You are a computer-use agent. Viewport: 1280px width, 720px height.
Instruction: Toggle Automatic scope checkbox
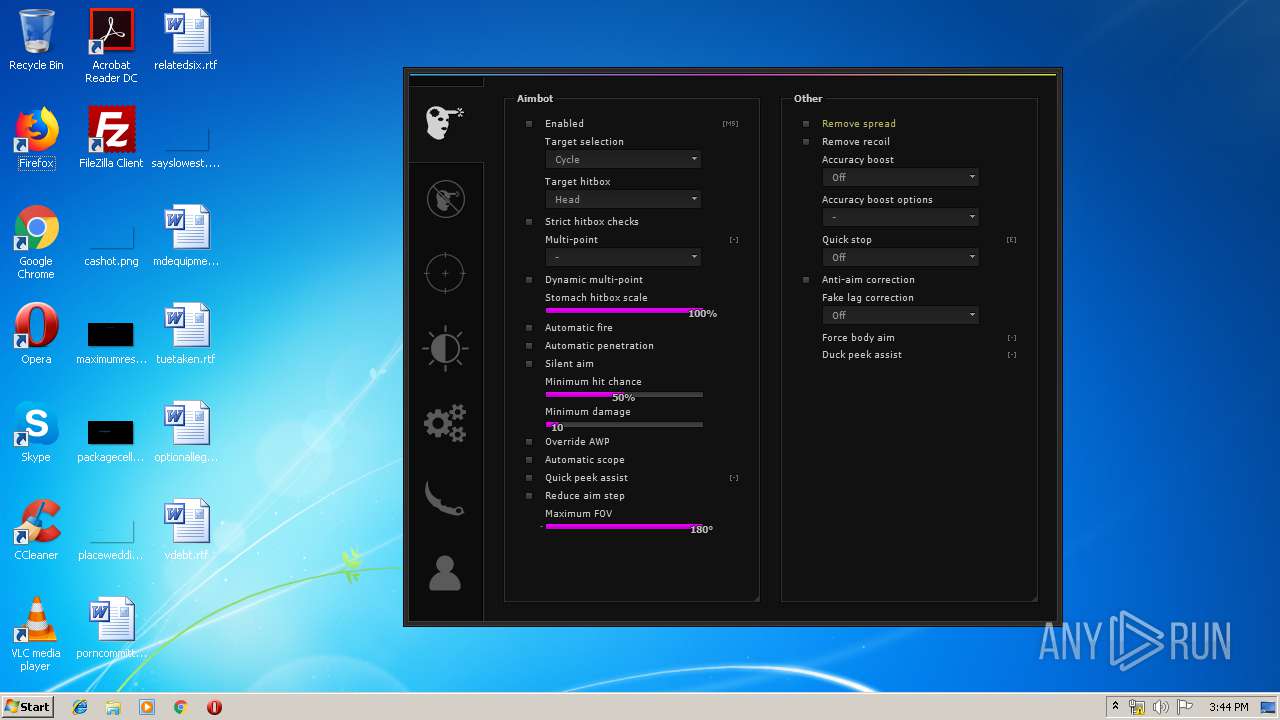529,460
